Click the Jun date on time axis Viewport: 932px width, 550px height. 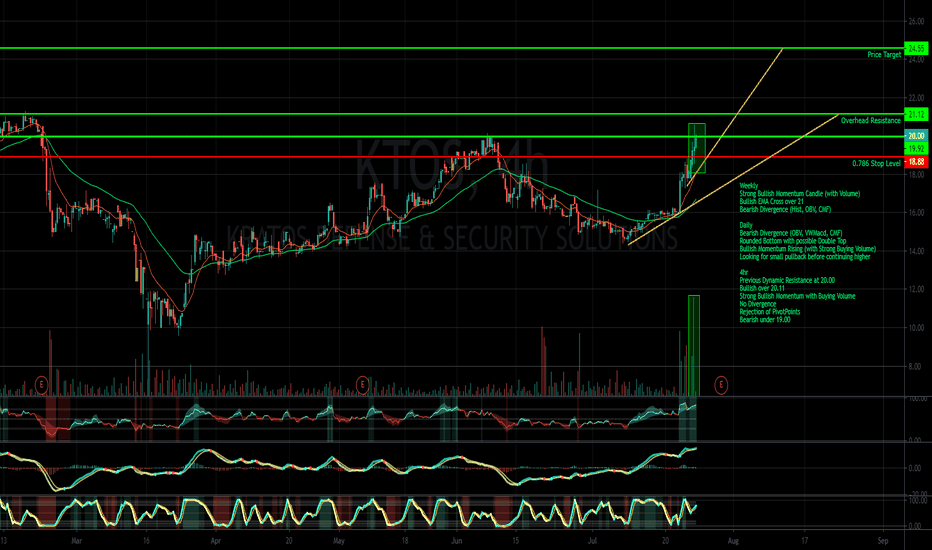[456, 541]
